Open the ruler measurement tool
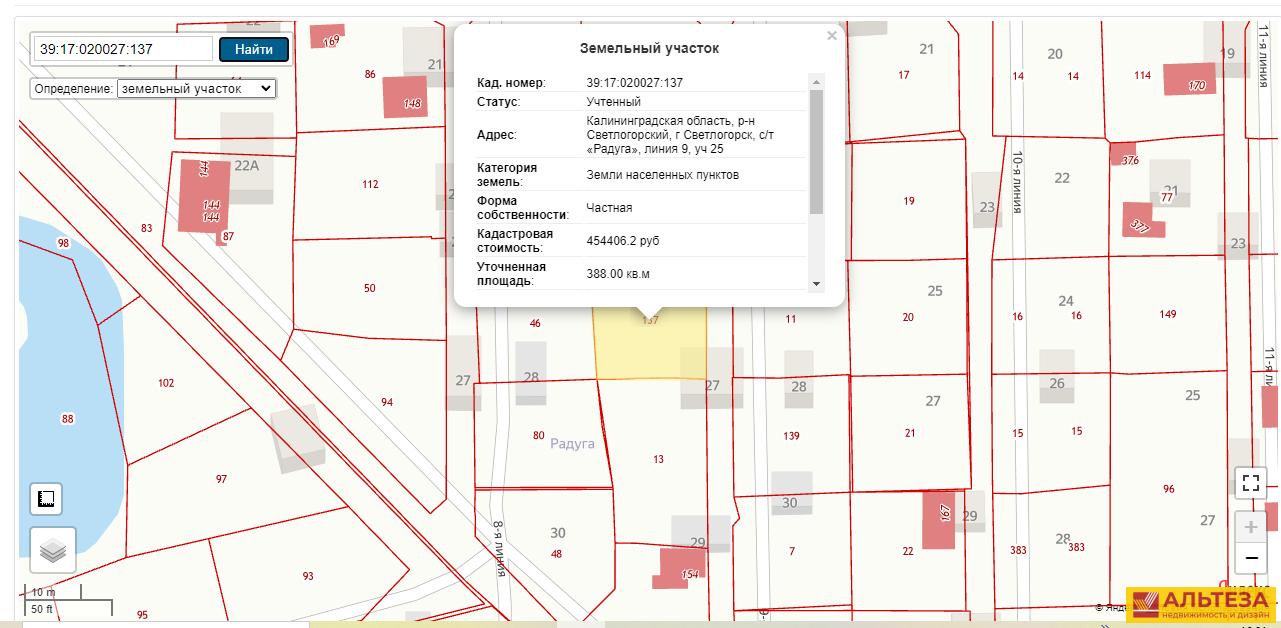The image size is (1281, 628). 46,498
